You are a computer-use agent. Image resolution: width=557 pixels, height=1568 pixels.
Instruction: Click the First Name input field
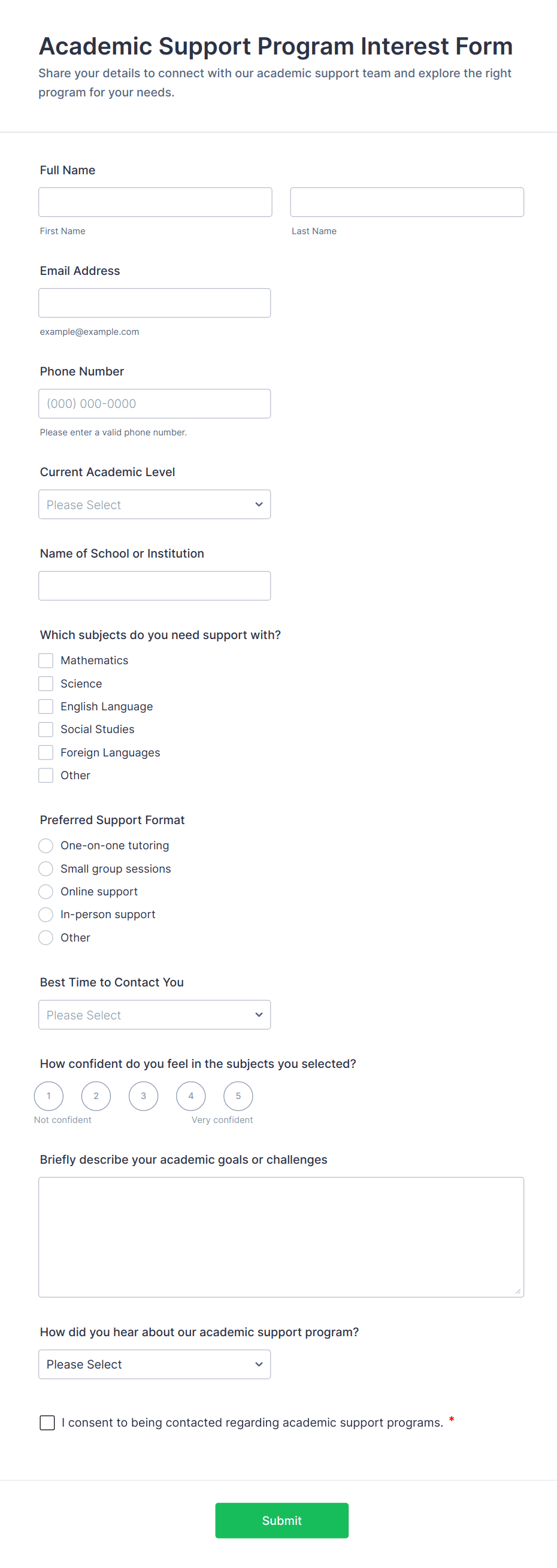tap(155, 202)
